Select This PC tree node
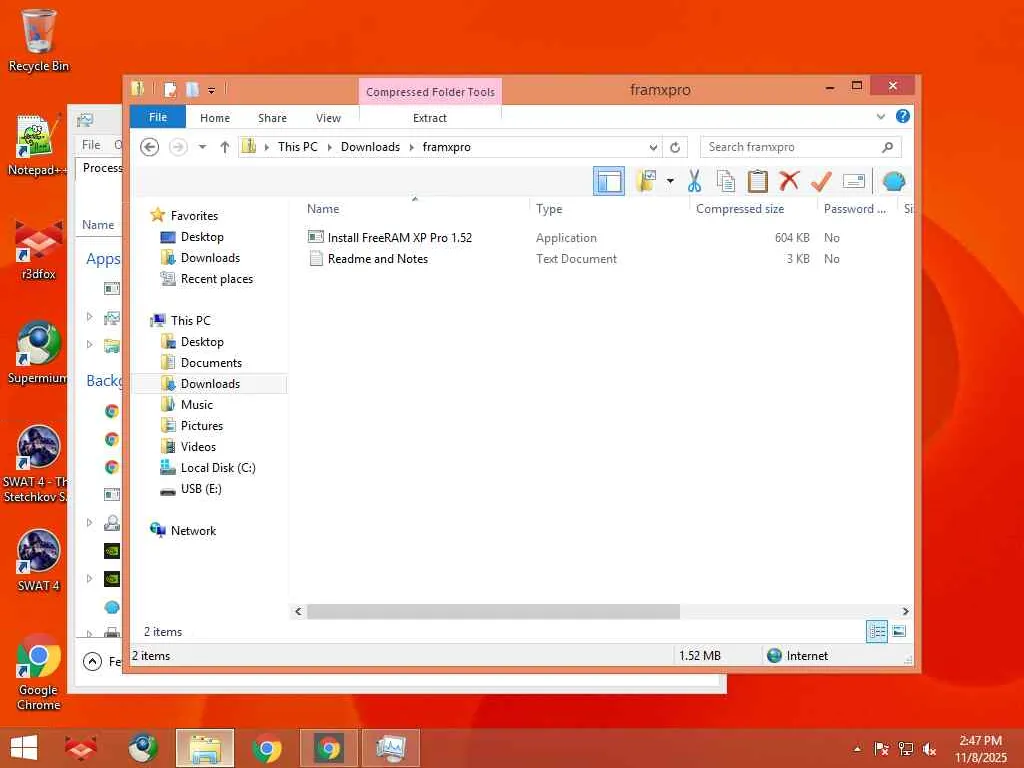This screenshot has width=1024, height=768. pyautogui.click(x=190, y=321)
